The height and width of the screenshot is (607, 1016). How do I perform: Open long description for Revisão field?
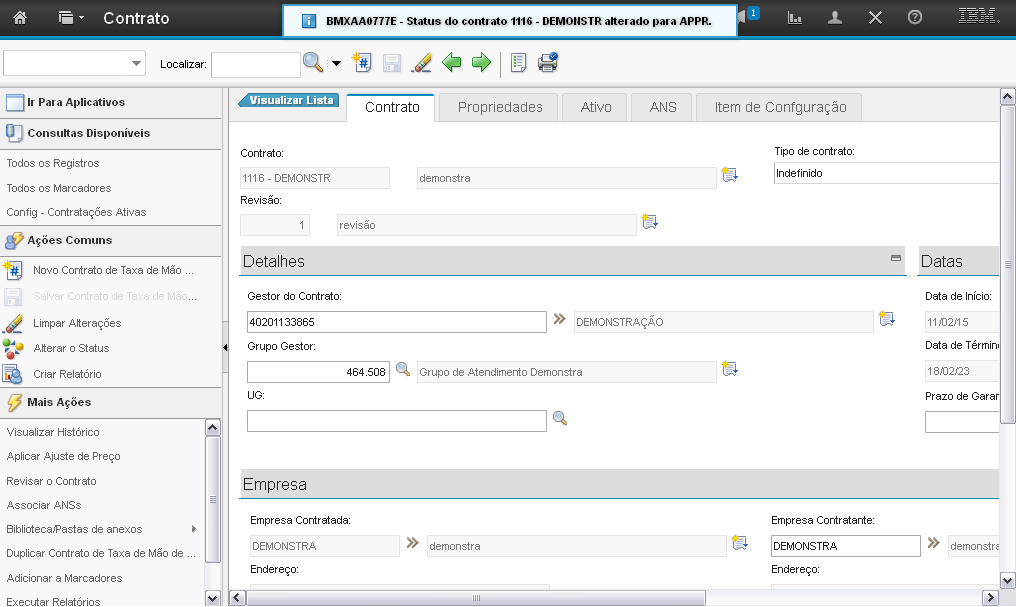(649, 222)
